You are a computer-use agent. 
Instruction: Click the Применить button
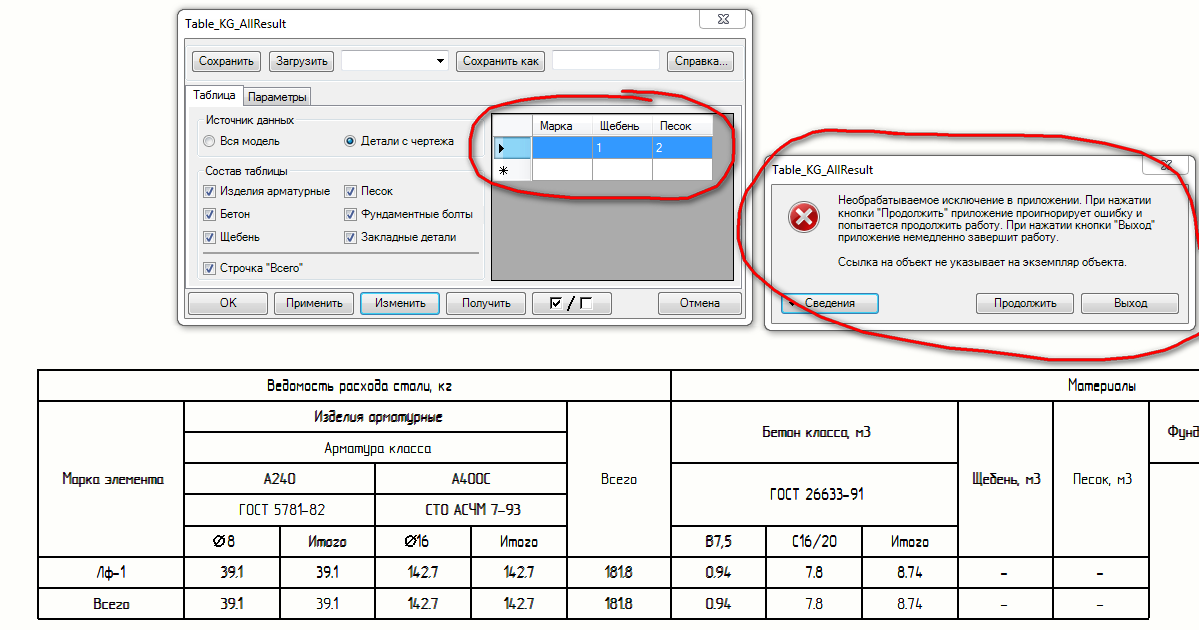click(314, 304)
